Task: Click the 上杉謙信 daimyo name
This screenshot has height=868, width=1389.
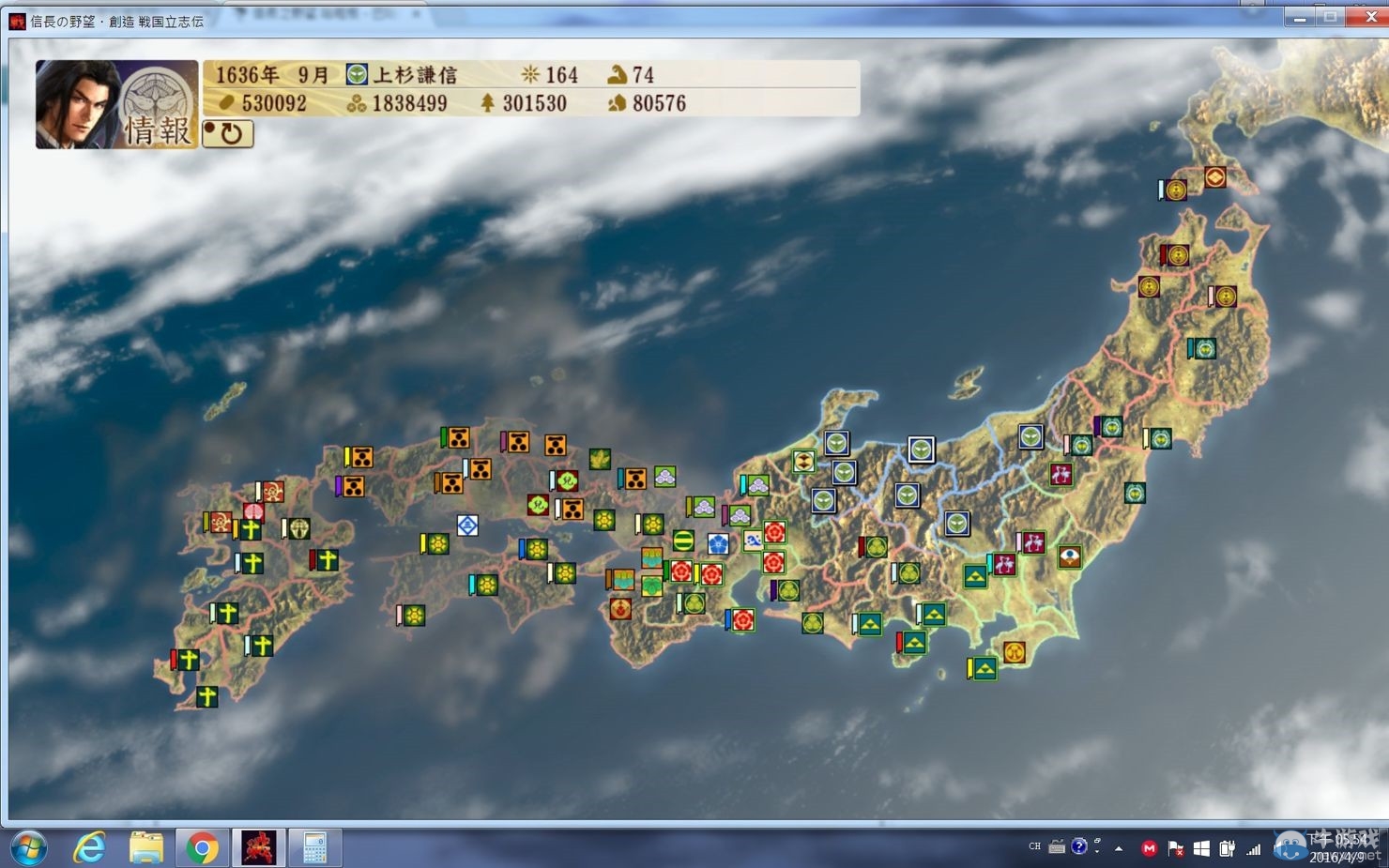Action: [415, 75]
